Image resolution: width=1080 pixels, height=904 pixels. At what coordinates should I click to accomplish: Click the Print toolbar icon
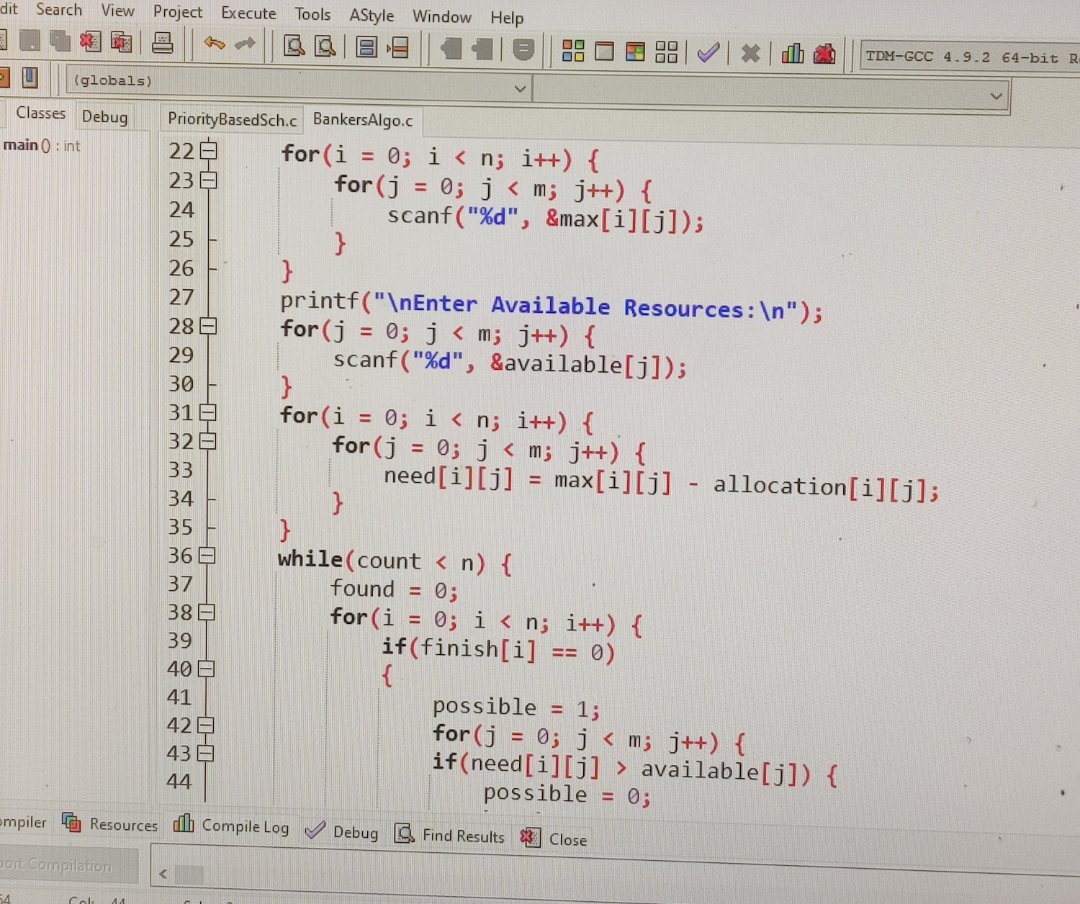pyautogui.click(x=163, y=43)
